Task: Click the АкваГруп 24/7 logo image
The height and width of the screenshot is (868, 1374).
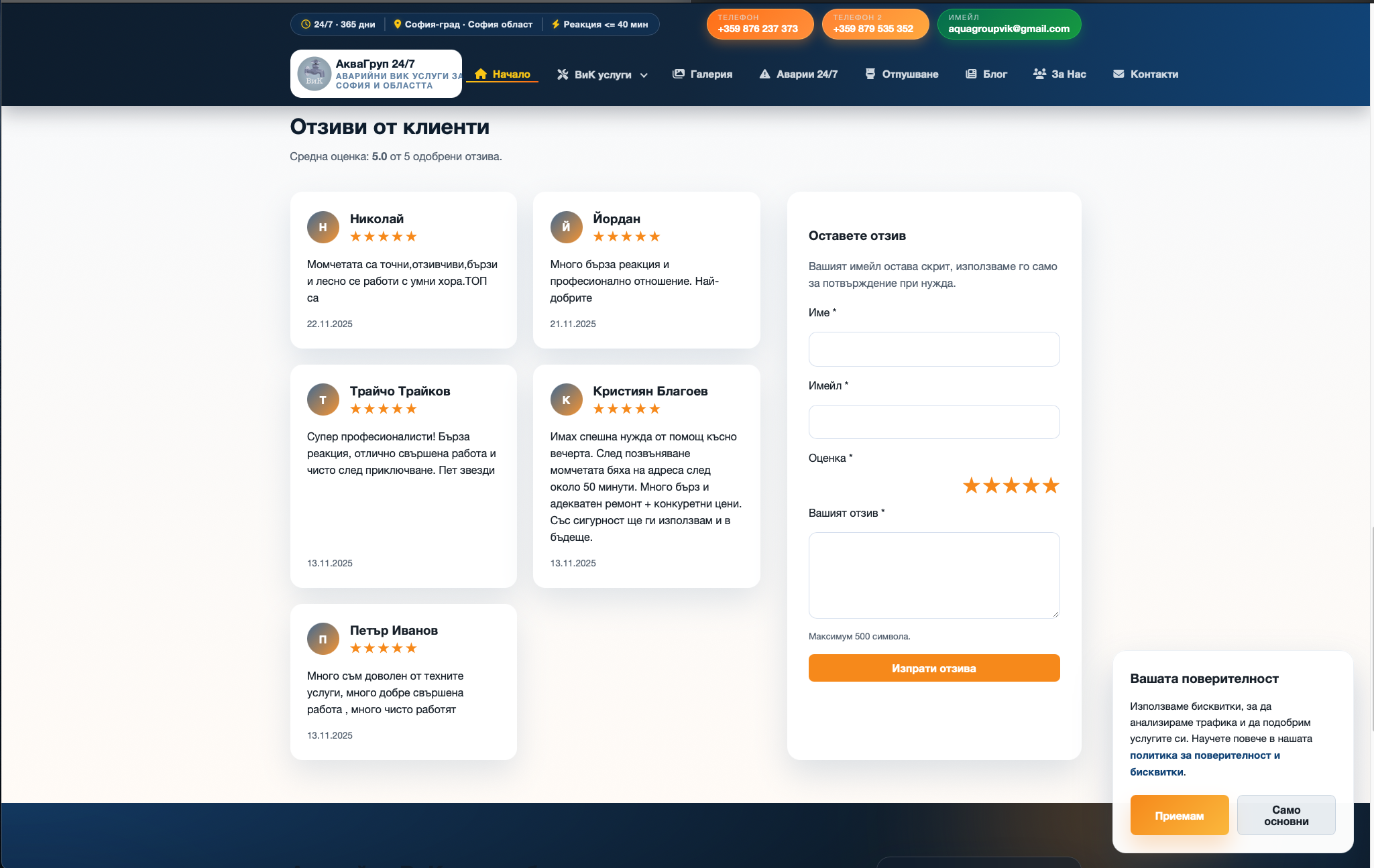Action: [314, 74]
